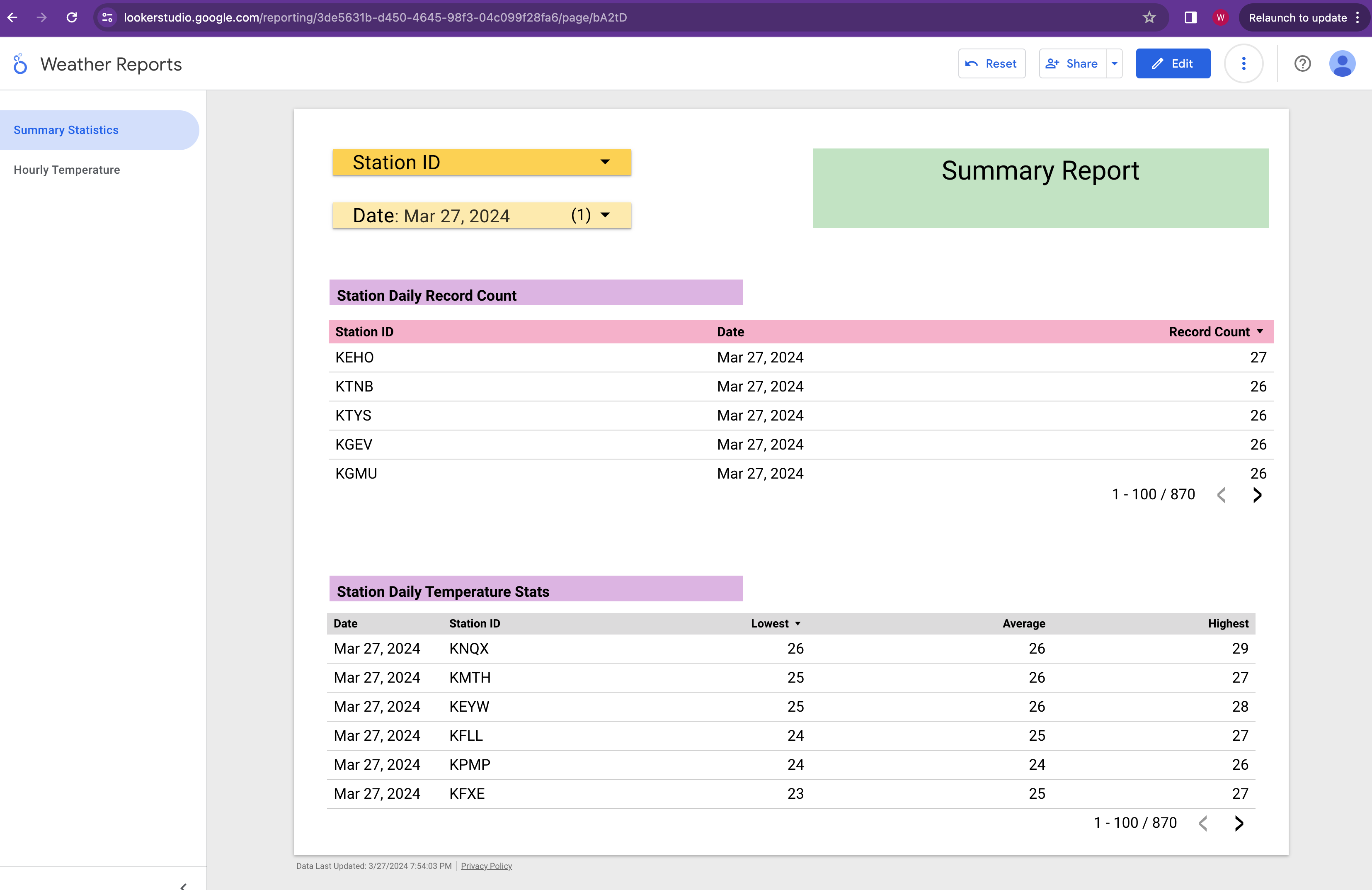This screenshot has height=890, width=1372.
Task: Reset the report filters
Action: [x=991, y=64]
